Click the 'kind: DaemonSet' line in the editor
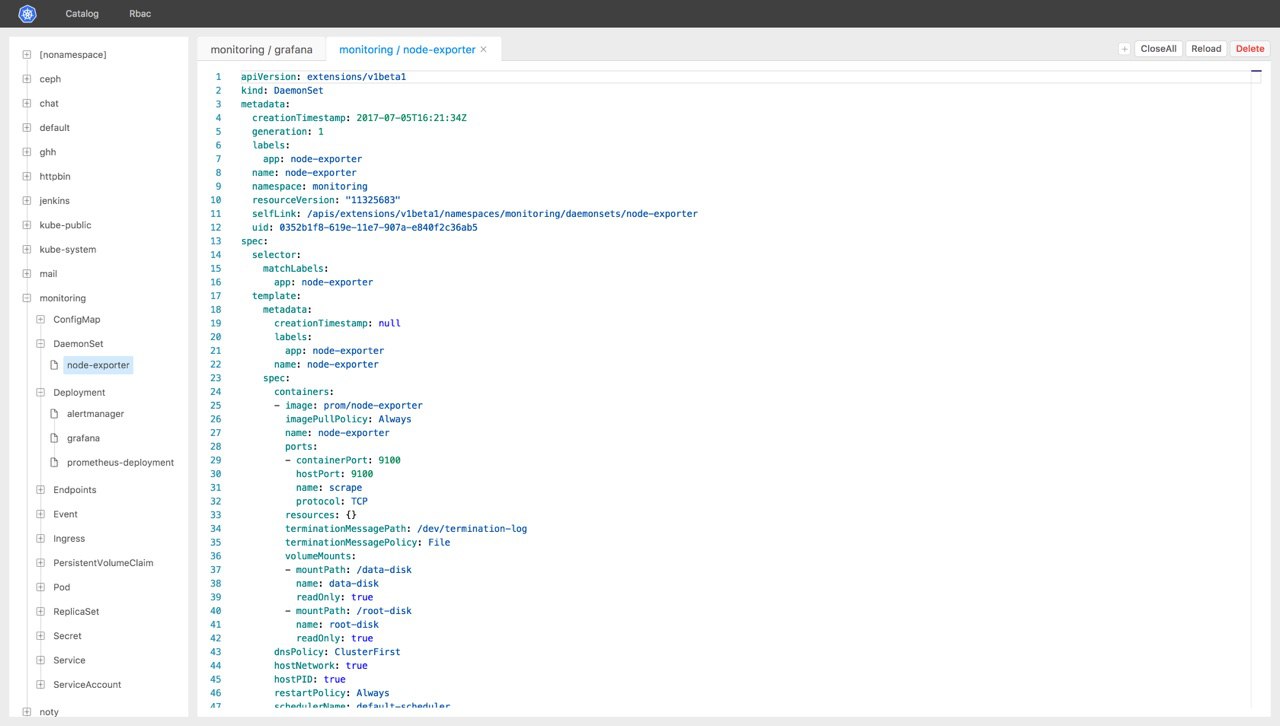 [x=282, y=91]
